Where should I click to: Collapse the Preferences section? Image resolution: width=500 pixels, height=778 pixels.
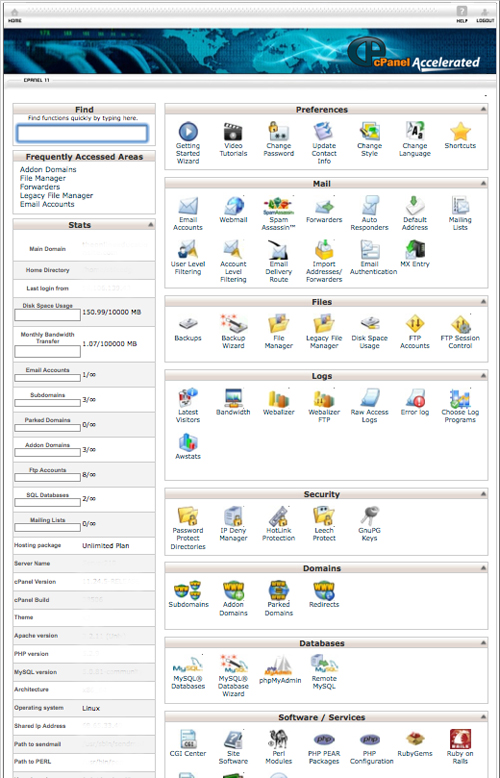pyautogui.click(x=483, y=109)
